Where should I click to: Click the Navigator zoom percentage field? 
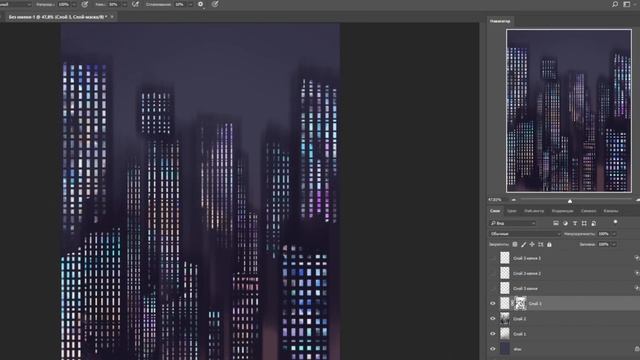pos(495,200)
